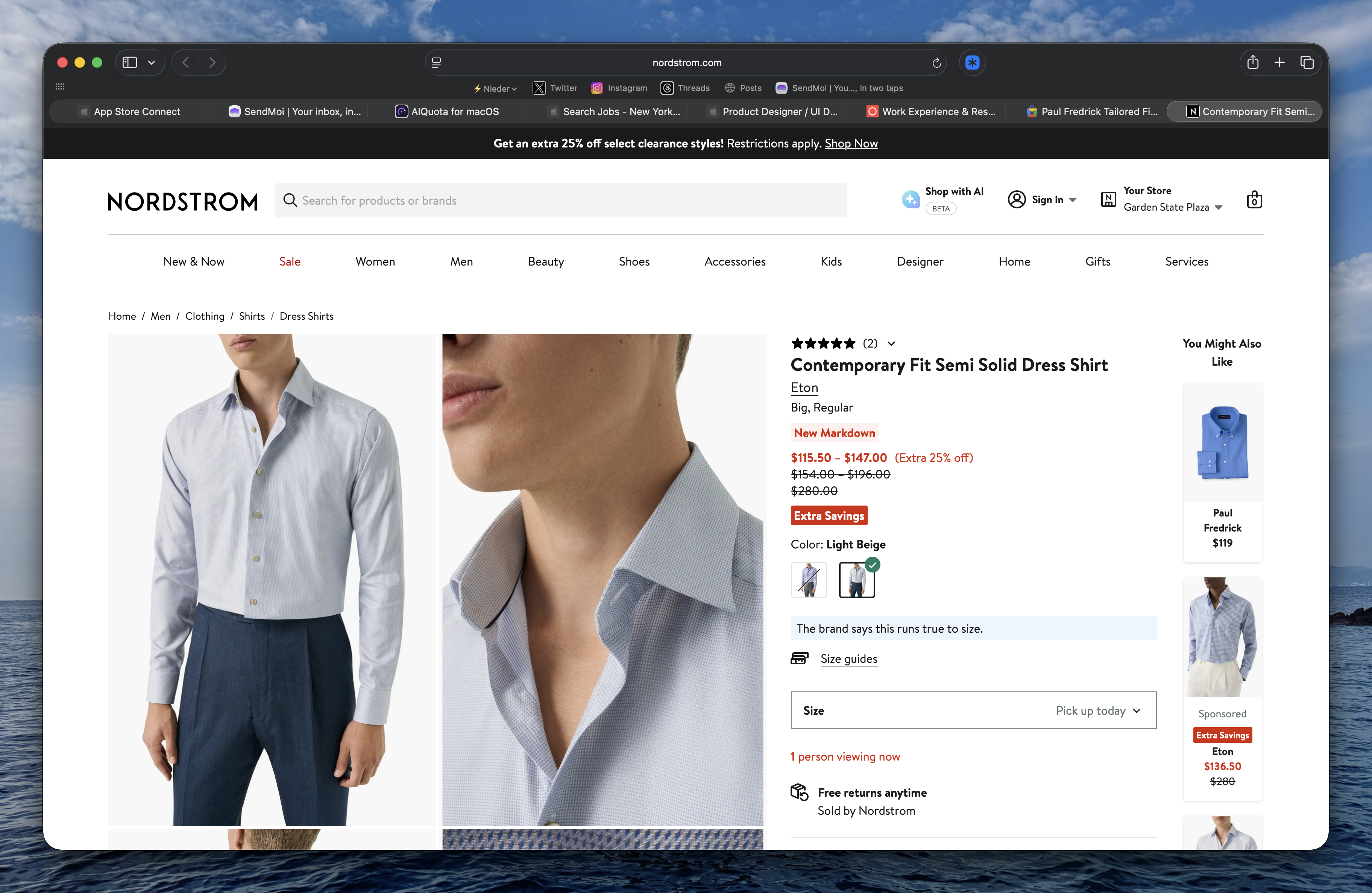The width and height of the screenshot is (1372, 893).
Task: Go forward with Safari's forward arrow
Action: point(212,62)
